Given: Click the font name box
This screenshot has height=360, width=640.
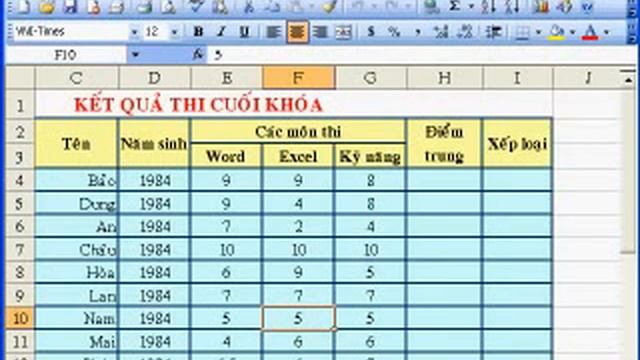Looking at the screenshot, I should tap(71, 31).
